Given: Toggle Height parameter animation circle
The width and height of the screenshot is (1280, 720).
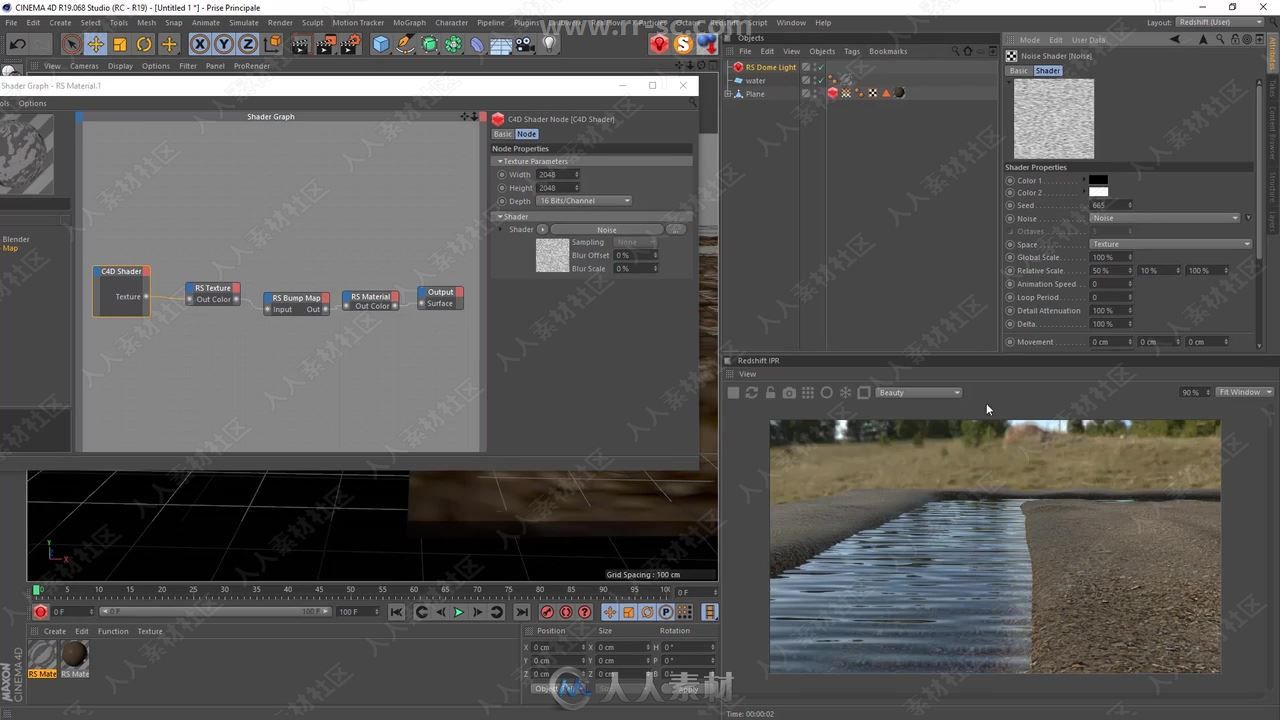Looking at the screenshot, I should [502, 188].
